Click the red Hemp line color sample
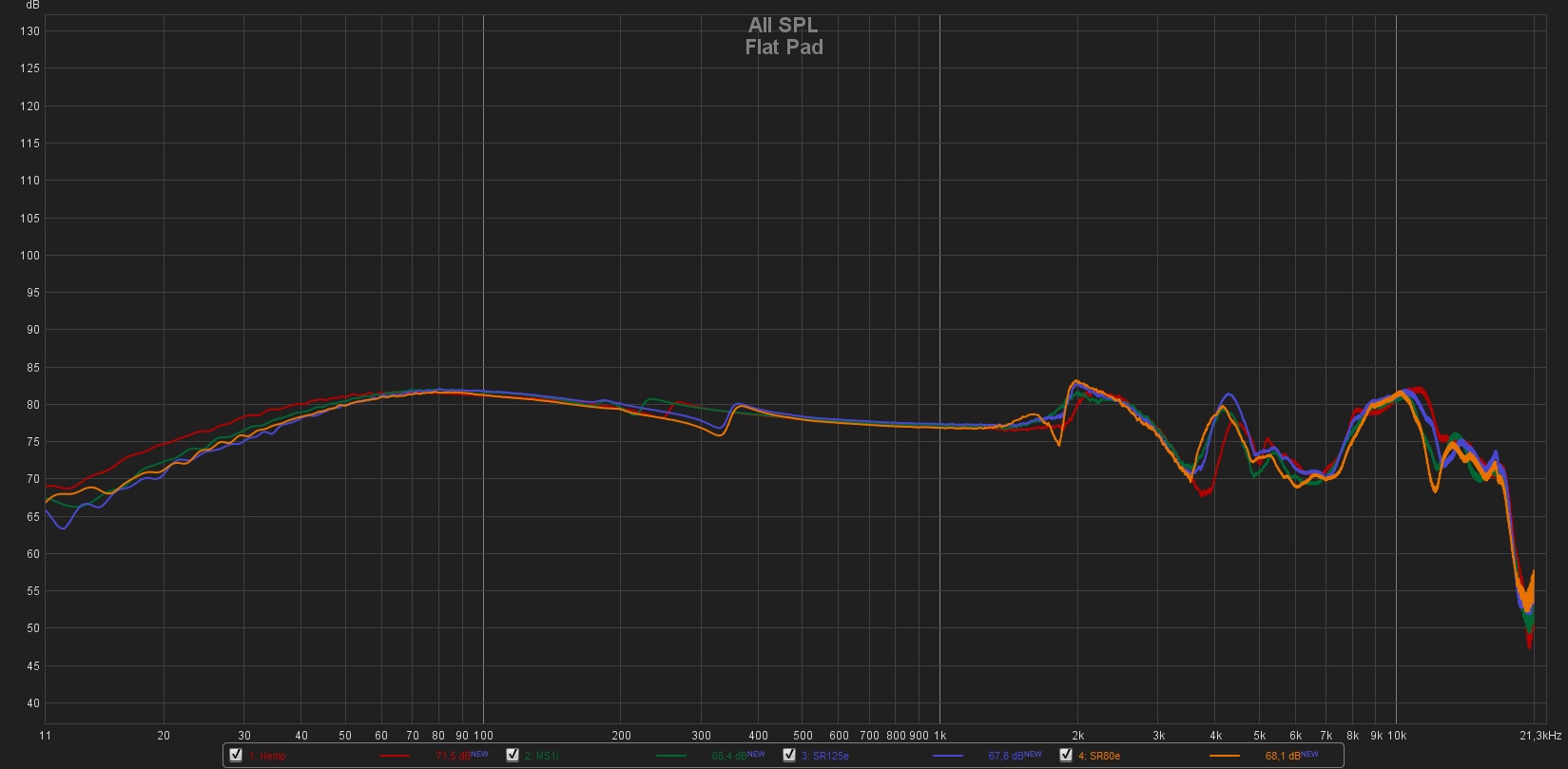Viewport: 1568px width, 769px height. (x=394, y=756)
